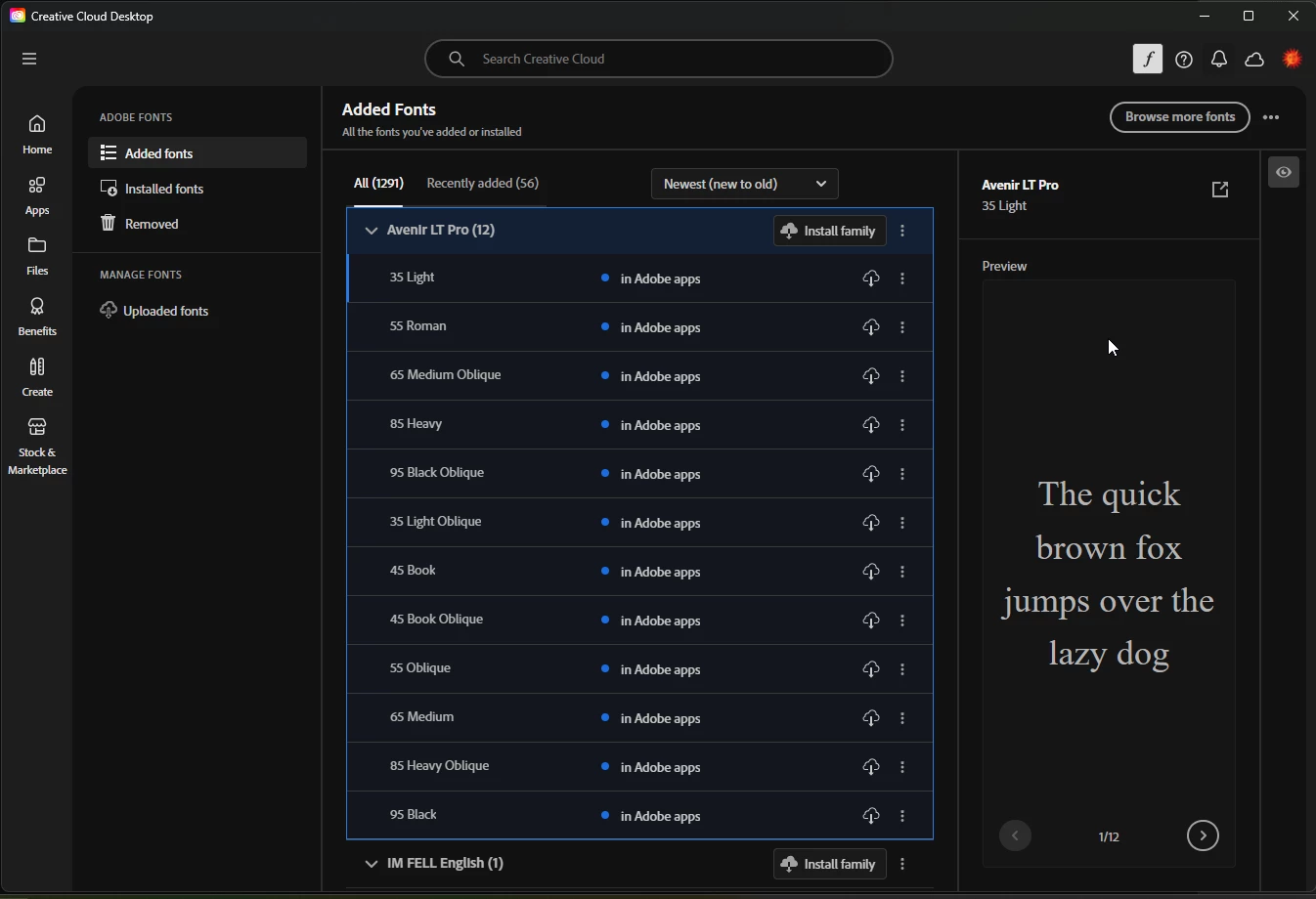Show next font preview with right arrow
Viewport: 1316px width, 899px height.
(1203, 836)
